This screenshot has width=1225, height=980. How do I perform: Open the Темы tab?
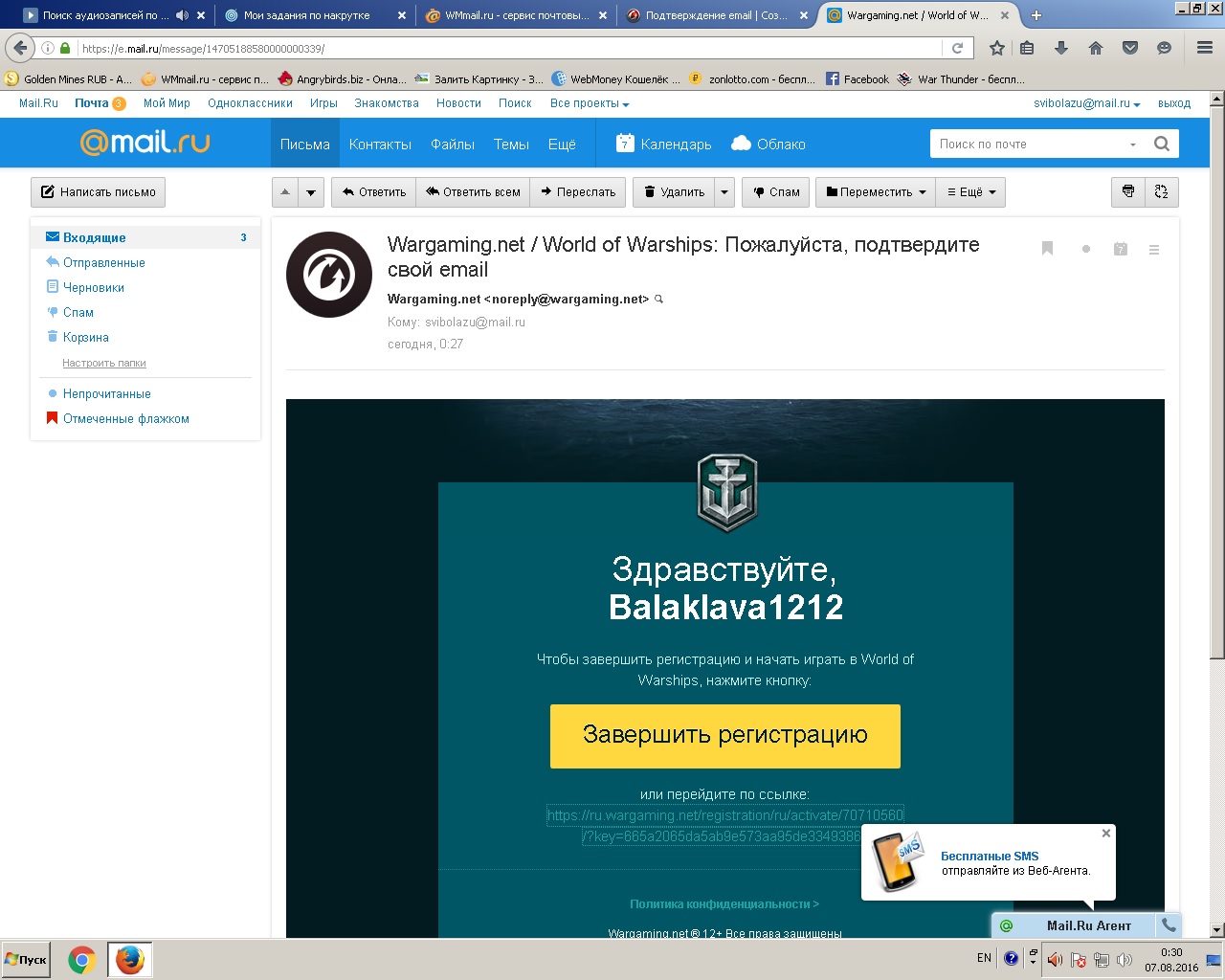point(511,144)
